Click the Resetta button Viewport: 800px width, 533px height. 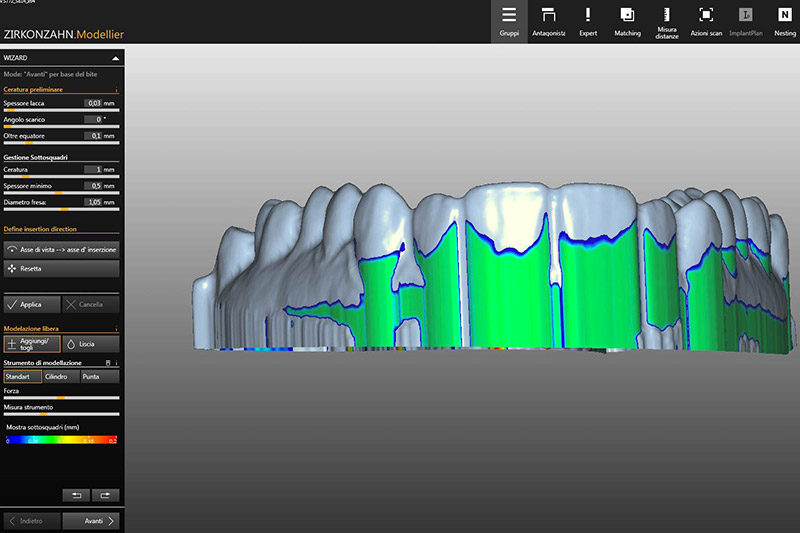(61, 269)
